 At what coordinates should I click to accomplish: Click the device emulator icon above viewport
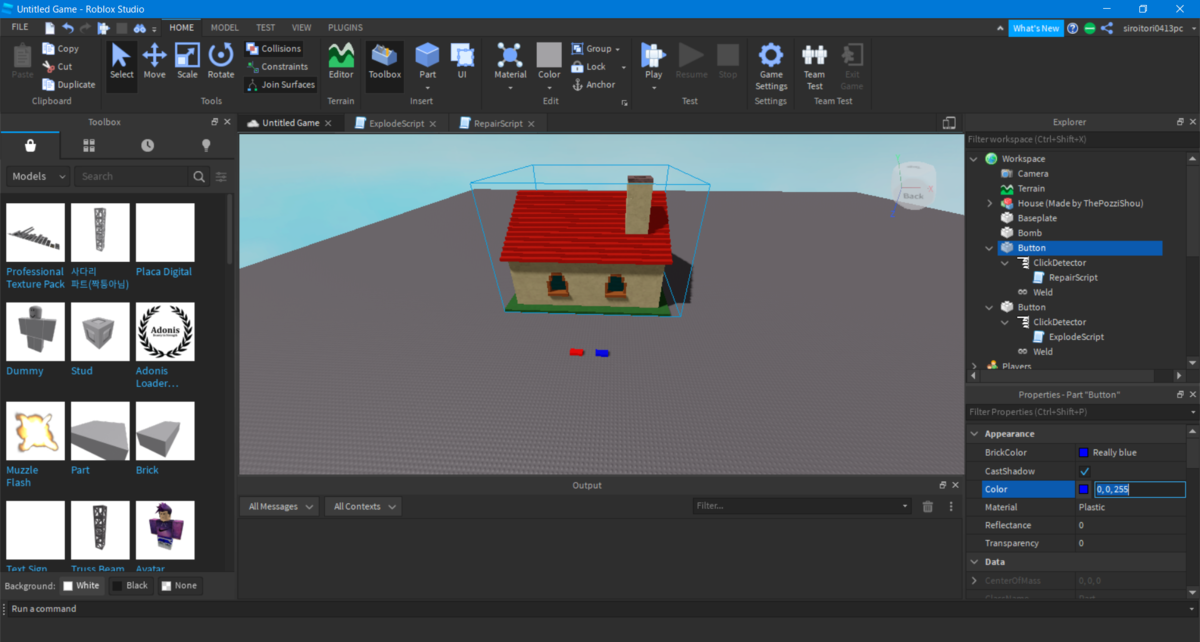click(949, 122)
